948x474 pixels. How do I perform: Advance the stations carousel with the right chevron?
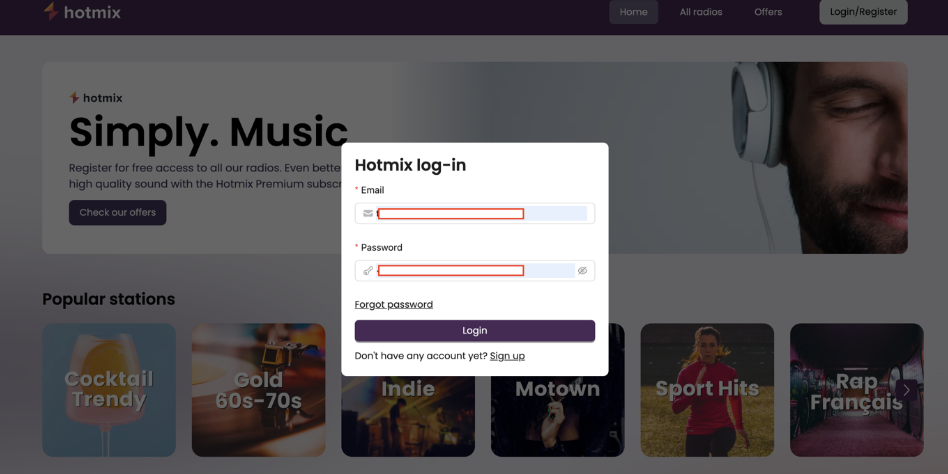[x=906, y=390]
